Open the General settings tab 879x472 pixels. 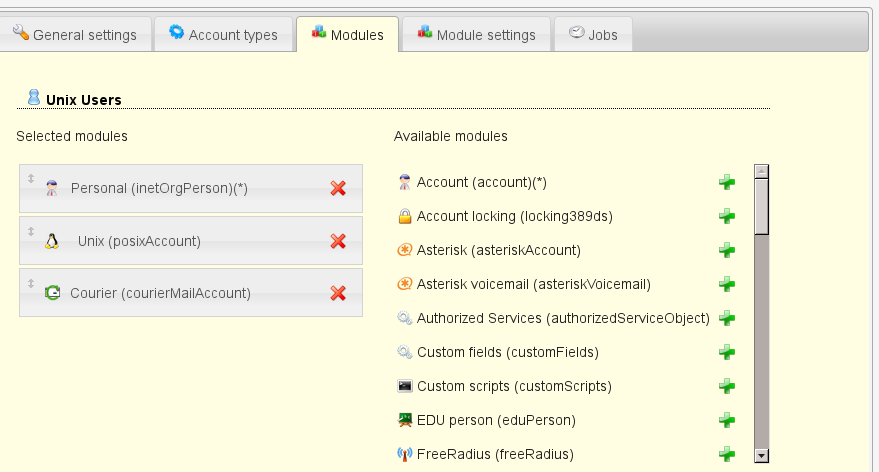pyautogui.click(x=76, y=34)
